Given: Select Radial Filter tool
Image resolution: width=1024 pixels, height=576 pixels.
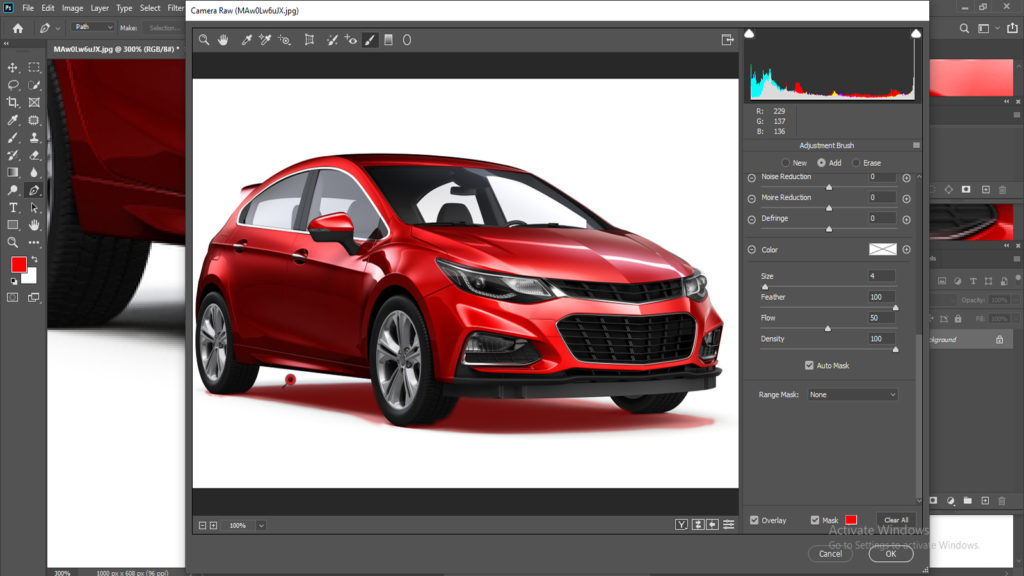Looking at the screenshot, I should [407, 40].
